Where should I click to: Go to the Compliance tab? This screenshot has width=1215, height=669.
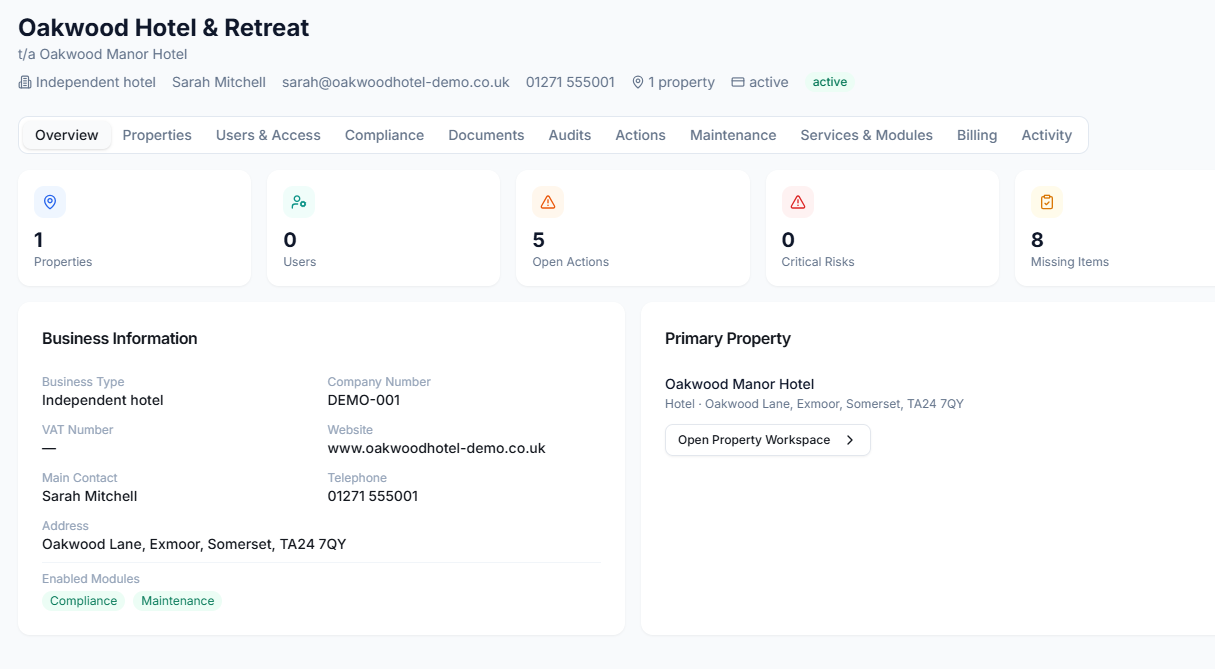(x=384, y=135)
